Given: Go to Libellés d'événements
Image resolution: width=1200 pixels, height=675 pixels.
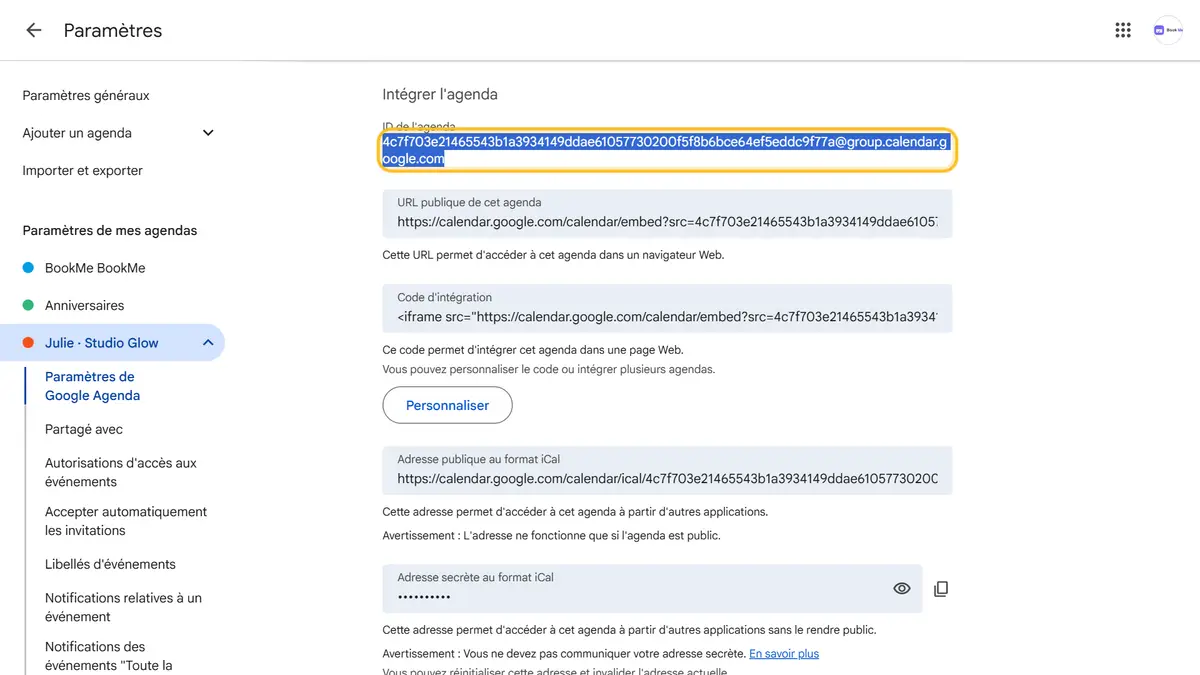Looking at the screenshot, I should coord(110,564).
